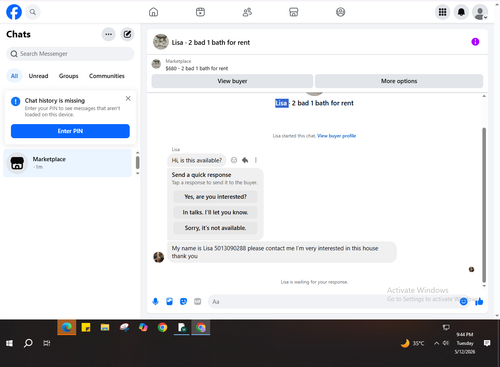Open the Marketplace conversation in chat list
The width and height of the screenshot is (500, 367).
click(68, 163)
